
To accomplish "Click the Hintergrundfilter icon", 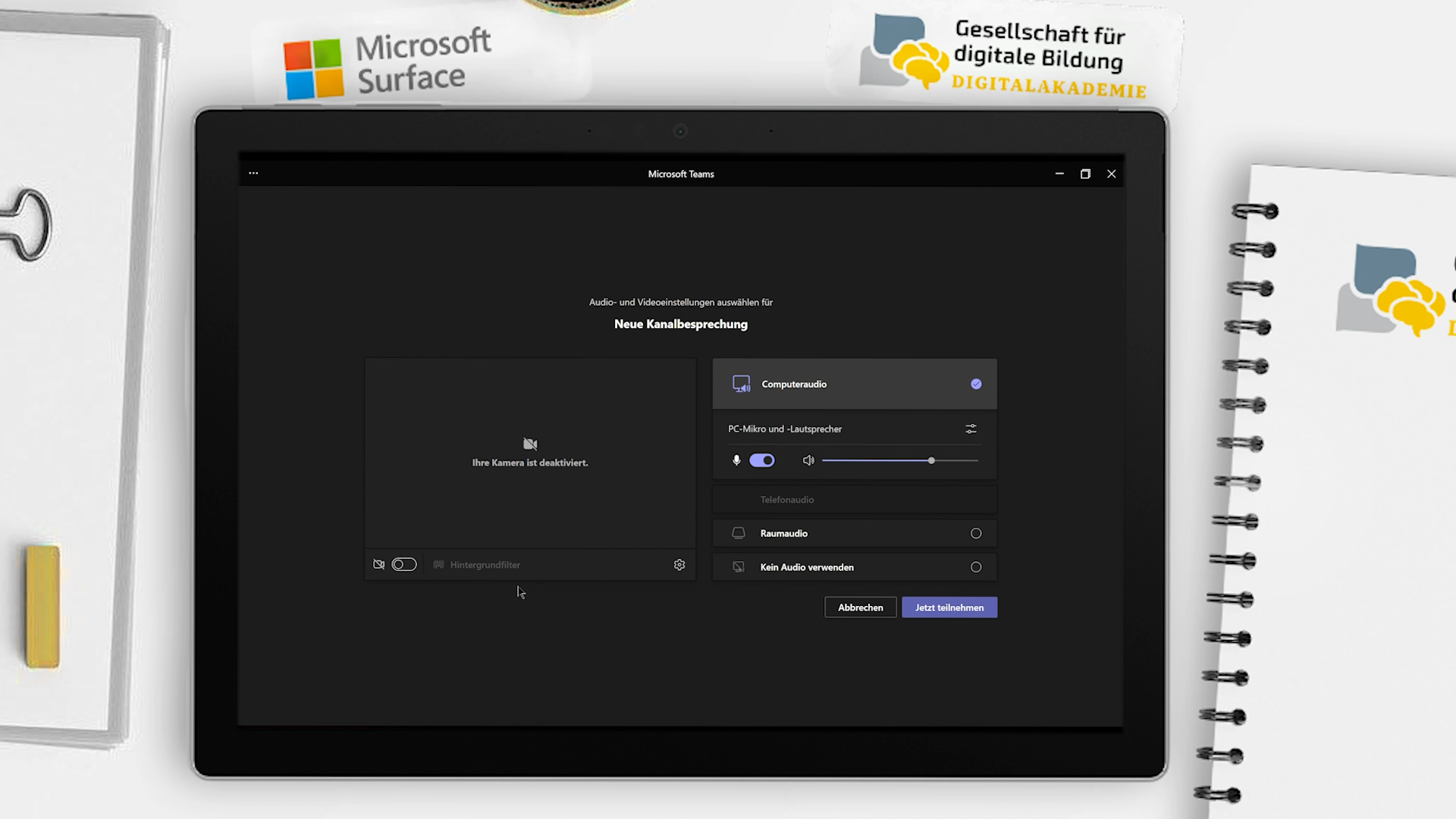I will point(438,565).
